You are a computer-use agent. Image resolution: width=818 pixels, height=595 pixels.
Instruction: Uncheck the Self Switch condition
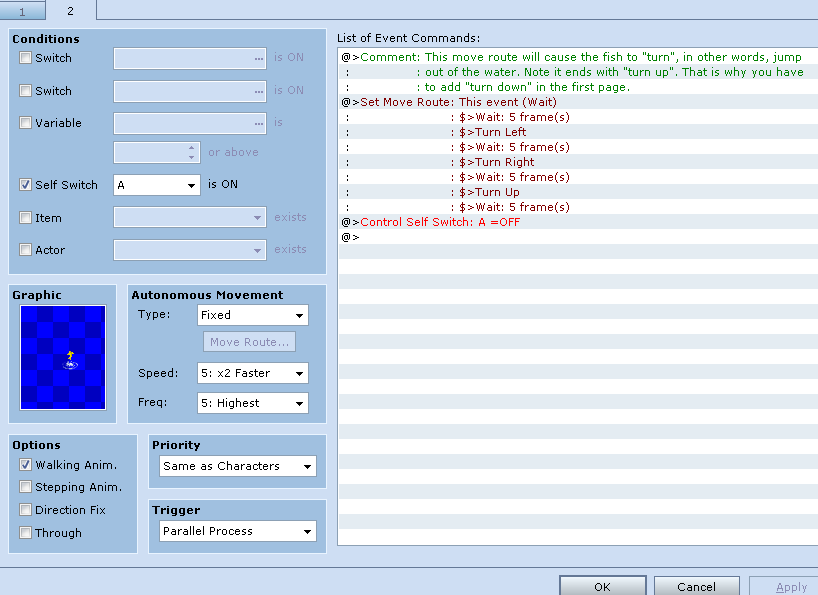point(25,185)
